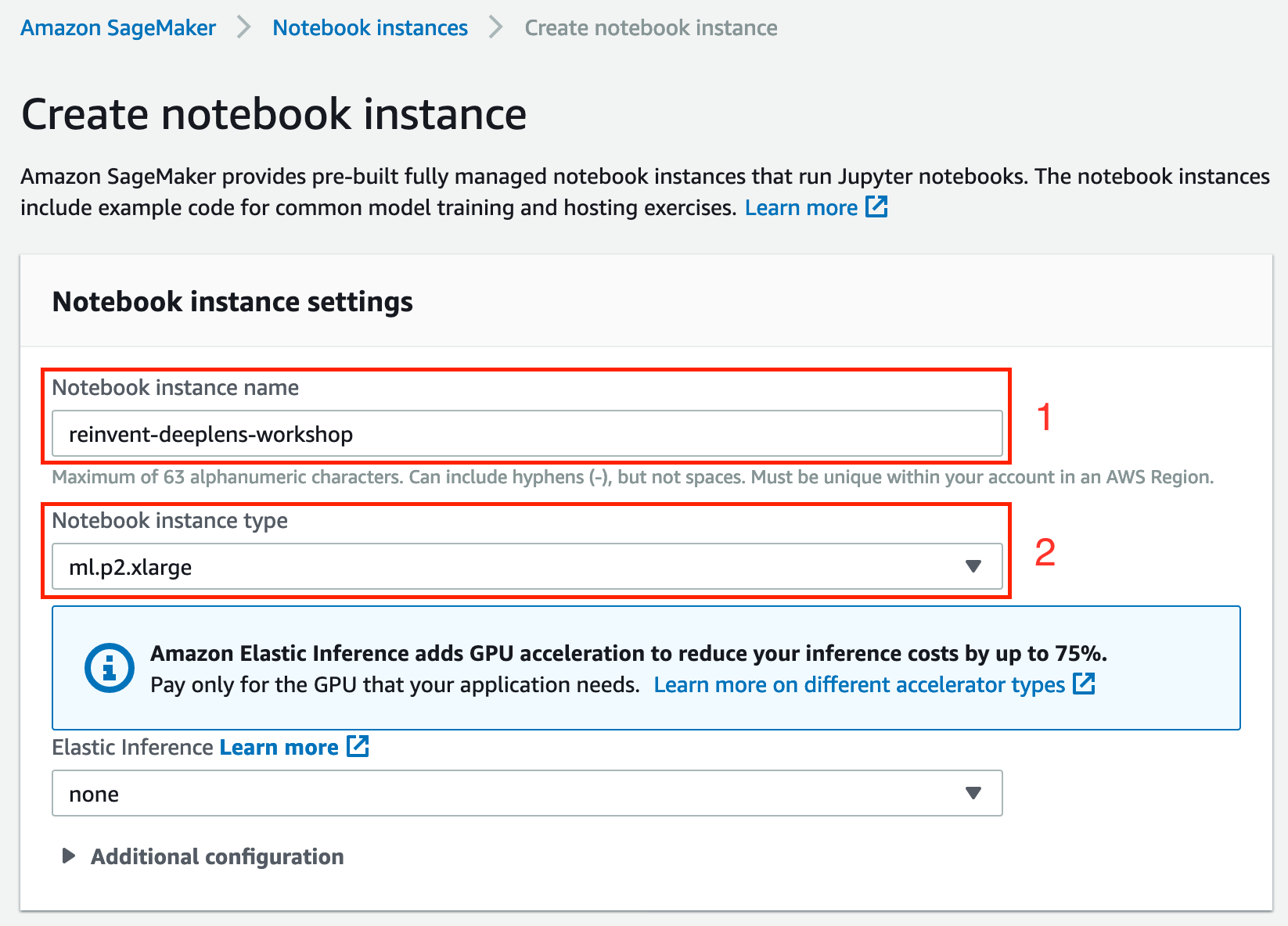
Task: Click the first breadcrumb chevron separator
Action: 244,27
